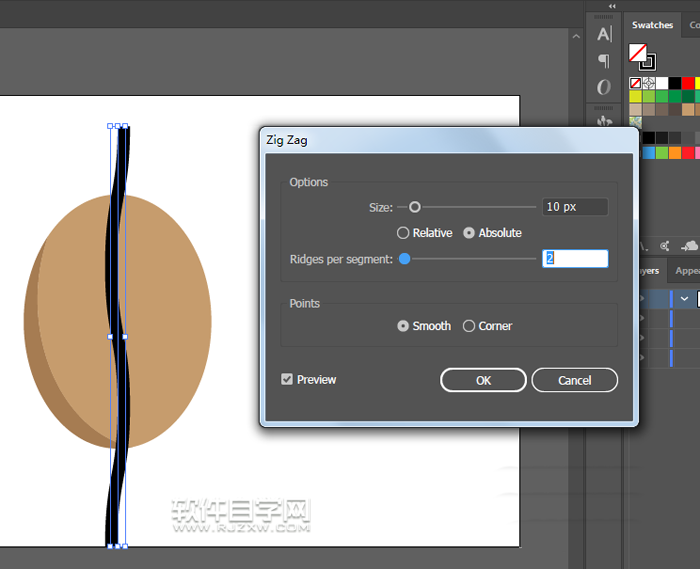This screenshot has width=700, height=569.
Task: Click the Stroke box in Swatches panel
Action: point(647,62)
